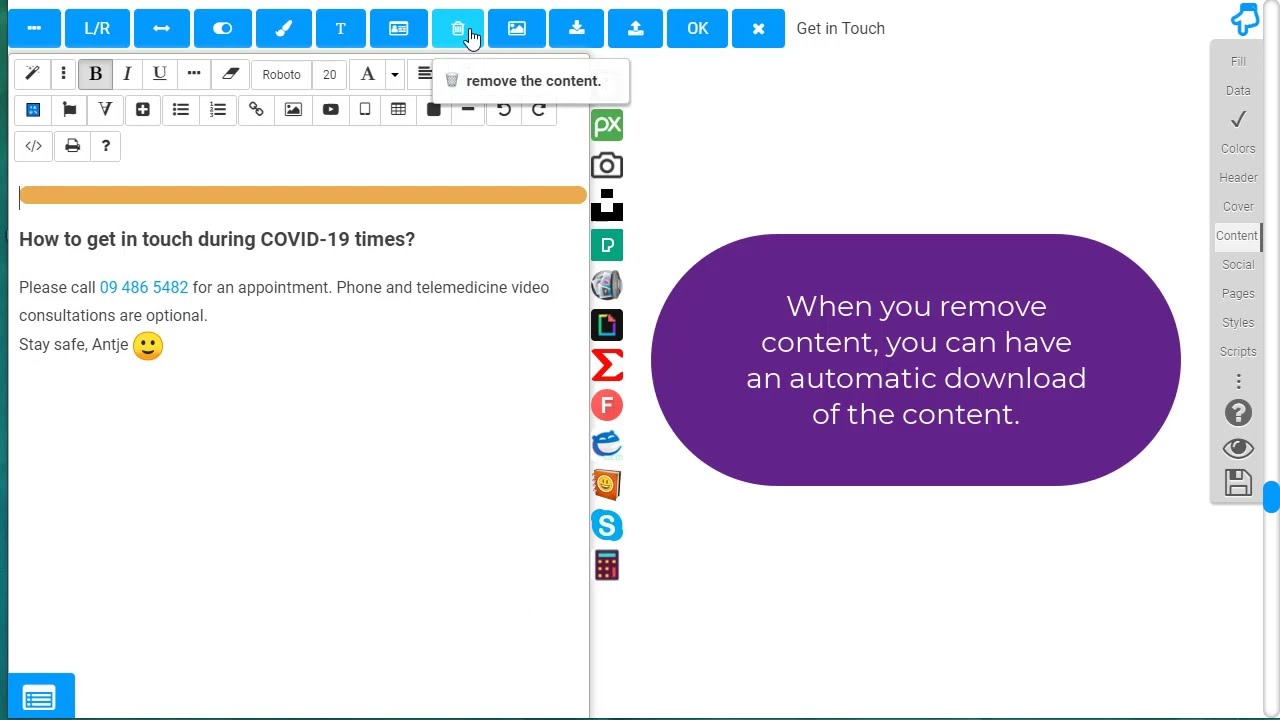Screen dimensions: 1280x720
Task: Toggle italic formatting
Action: click(x=127, y=74)
